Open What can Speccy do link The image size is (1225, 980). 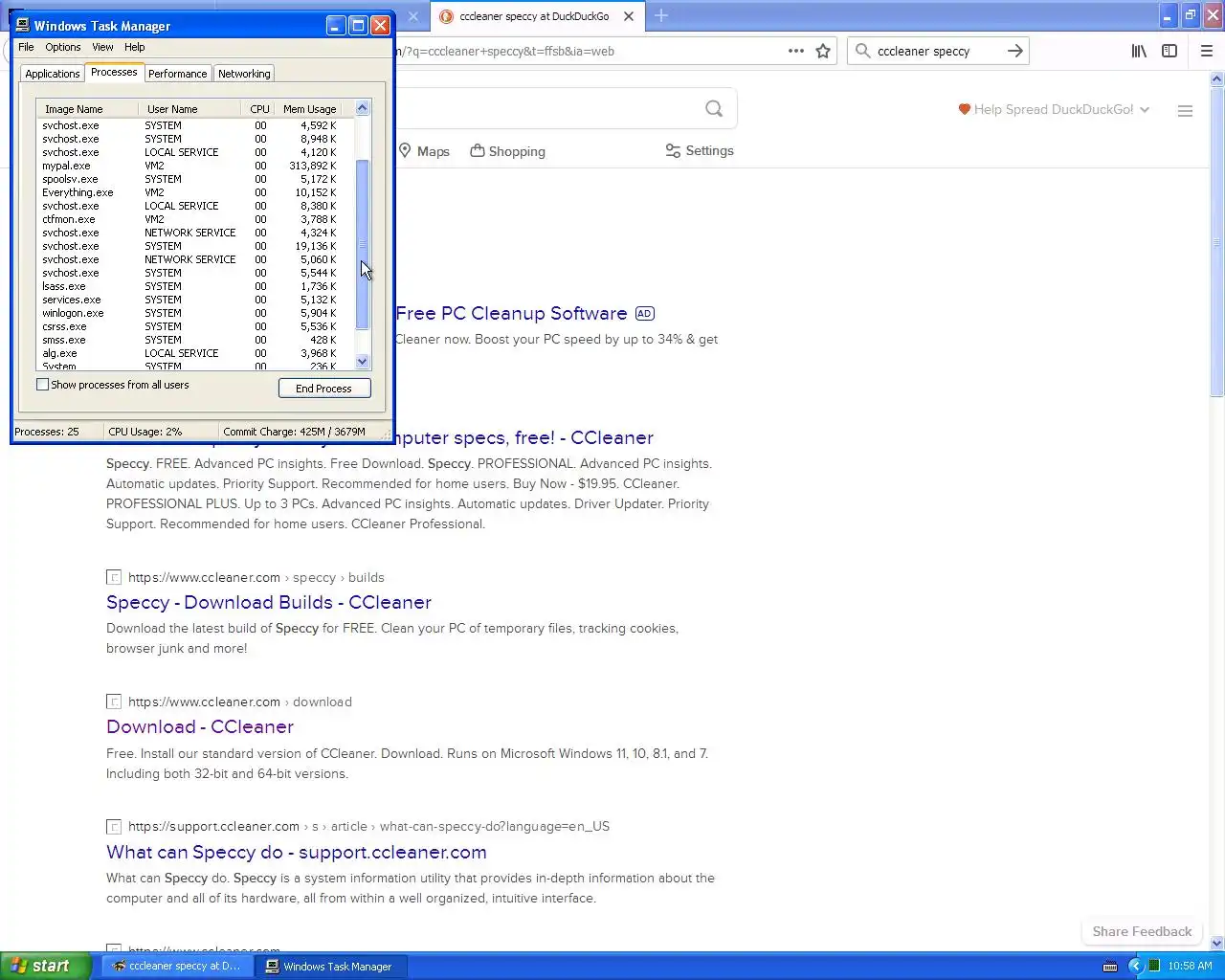[297, 852]
